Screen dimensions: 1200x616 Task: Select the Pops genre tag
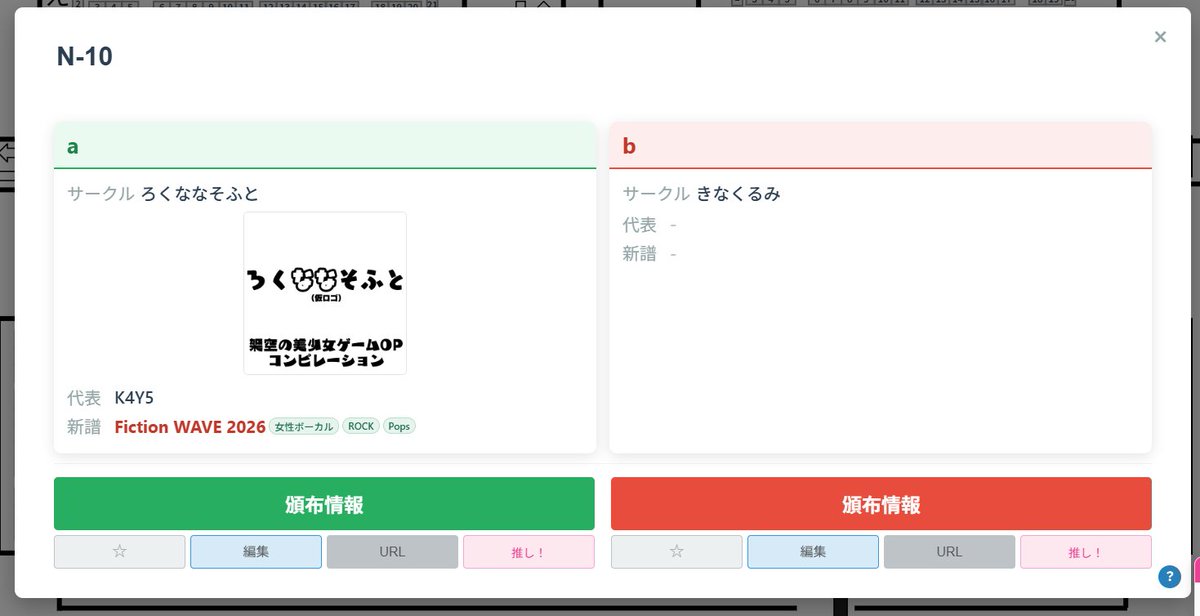click(x=399, y=425)
